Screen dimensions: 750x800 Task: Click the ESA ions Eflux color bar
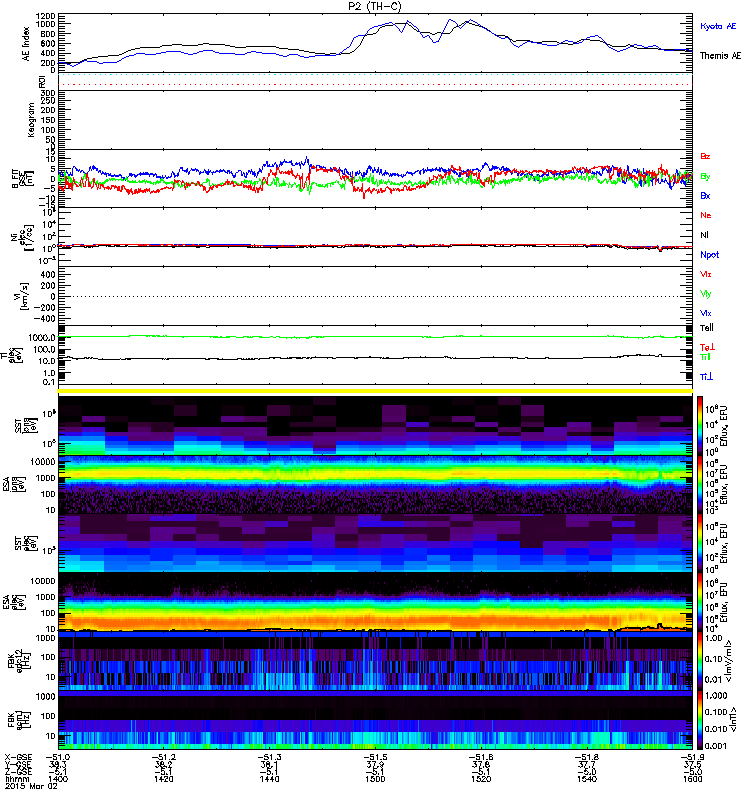point(699,484)
